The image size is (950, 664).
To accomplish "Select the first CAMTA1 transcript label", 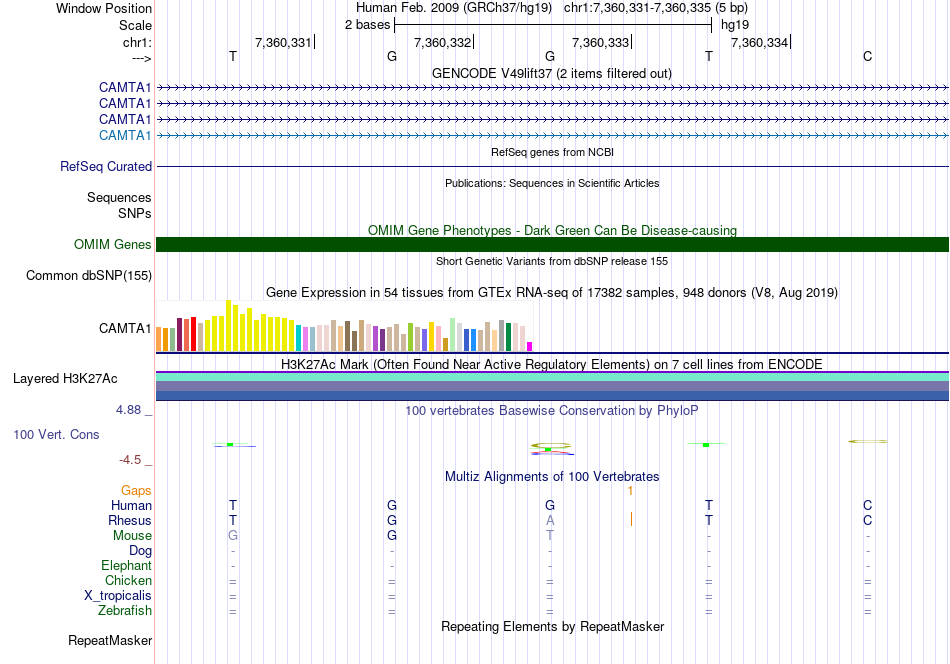I will (x=125, y=88).
